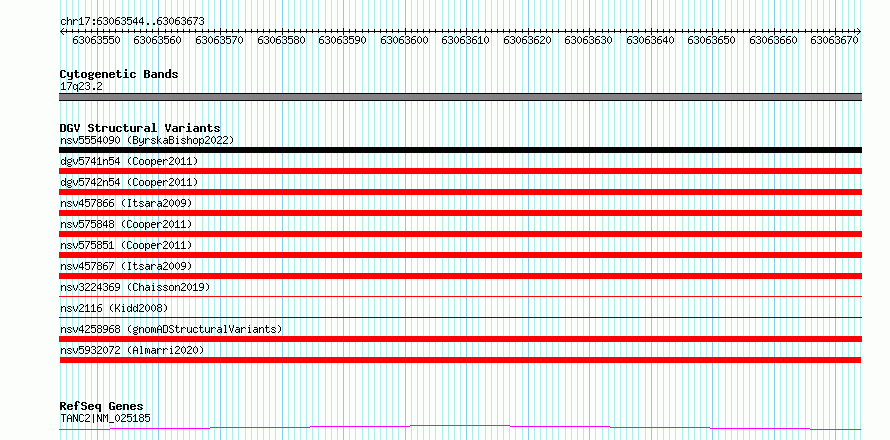Click ruler position 63063590

pos(343,40)
